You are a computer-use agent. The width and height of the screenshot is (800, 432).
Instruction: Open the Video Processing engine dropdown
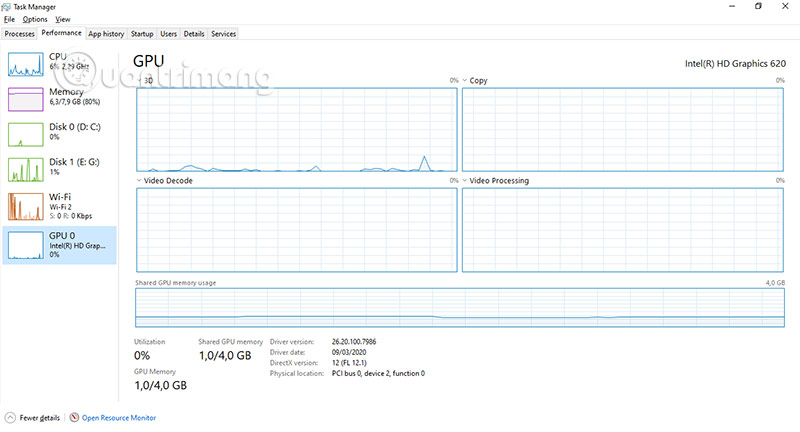pos(465,181)
